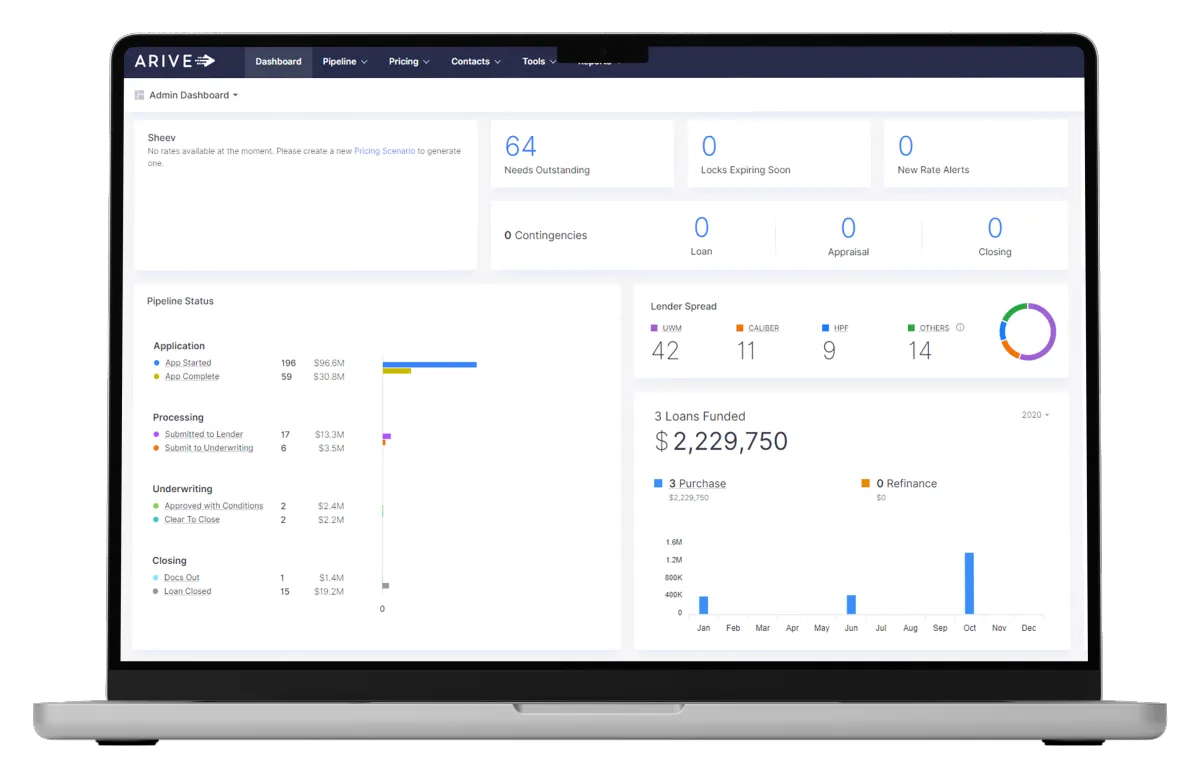1200x770 pixels.
Task: Click the Loan Closed status link
Action: [x=188, y=592]
